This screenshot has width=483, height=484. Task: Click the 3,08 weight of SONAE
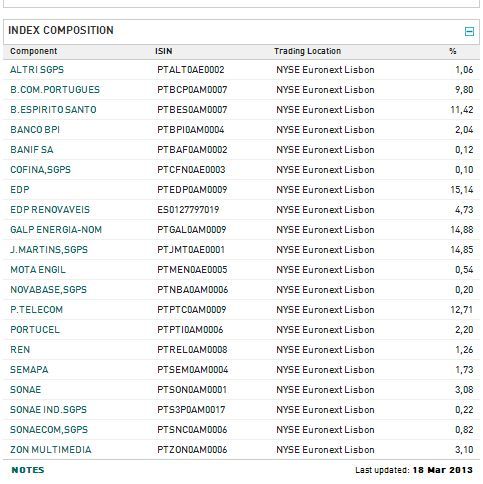click(x=464, y=390)
